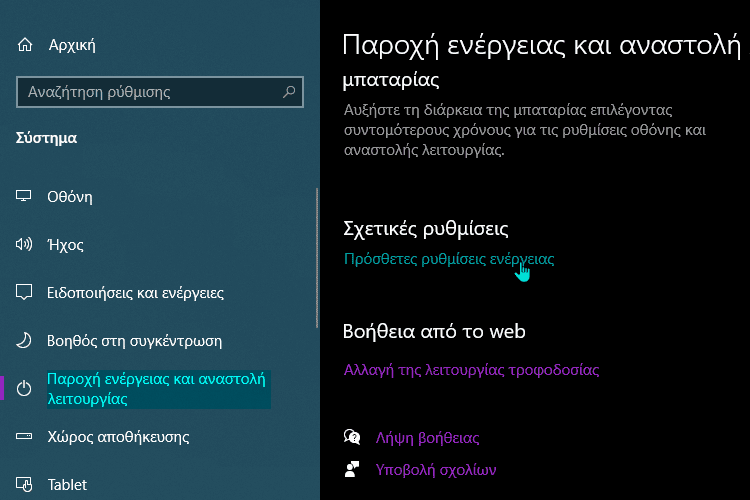This screenshot has width=750, height=500.
Task: Click the speaker icon beside Ήχος
Action: (x=25, y=245)
